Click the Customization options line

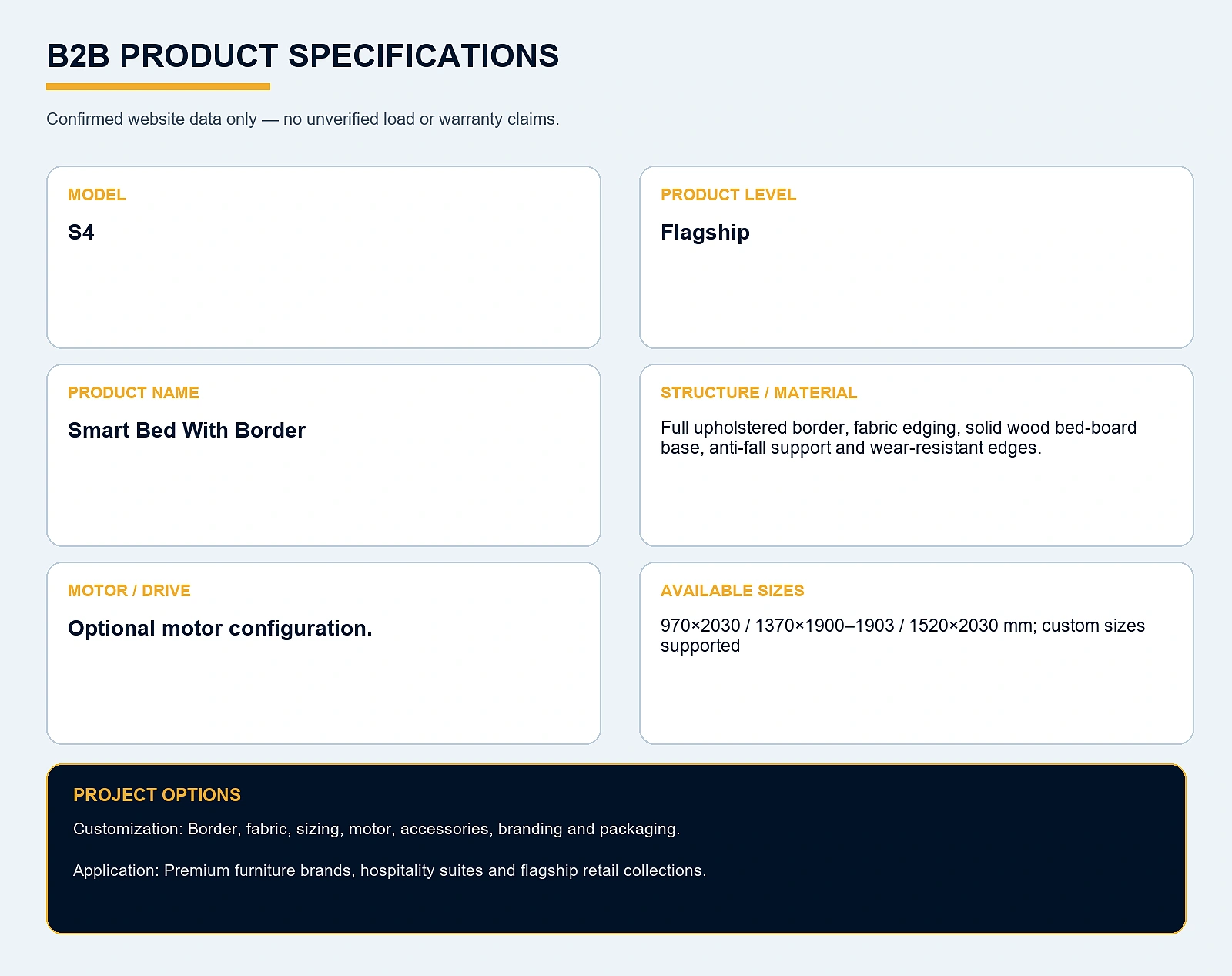tap(377, 829)
